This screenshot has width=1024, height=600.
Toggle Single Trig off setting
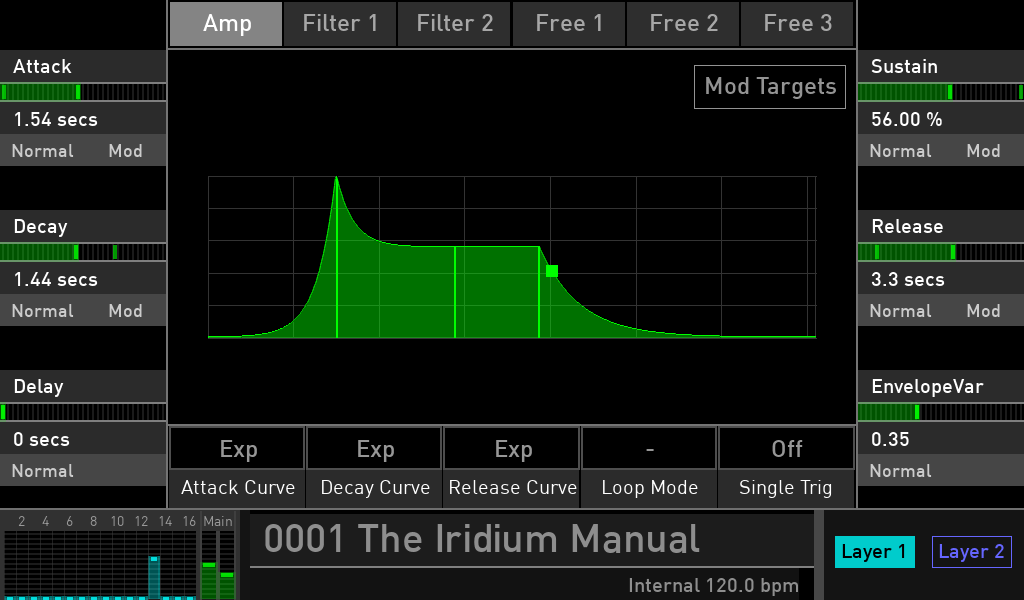786,450
